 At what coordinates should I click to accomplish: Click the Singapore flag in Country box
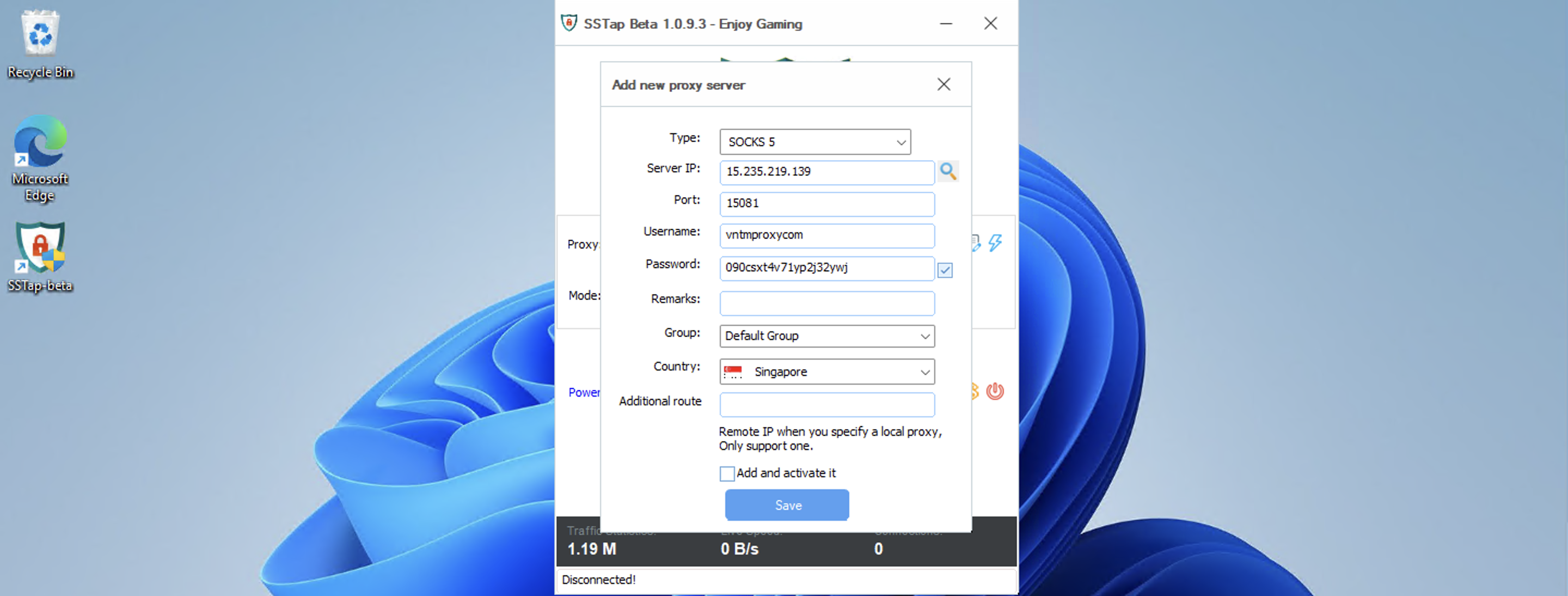pos(733,372)
